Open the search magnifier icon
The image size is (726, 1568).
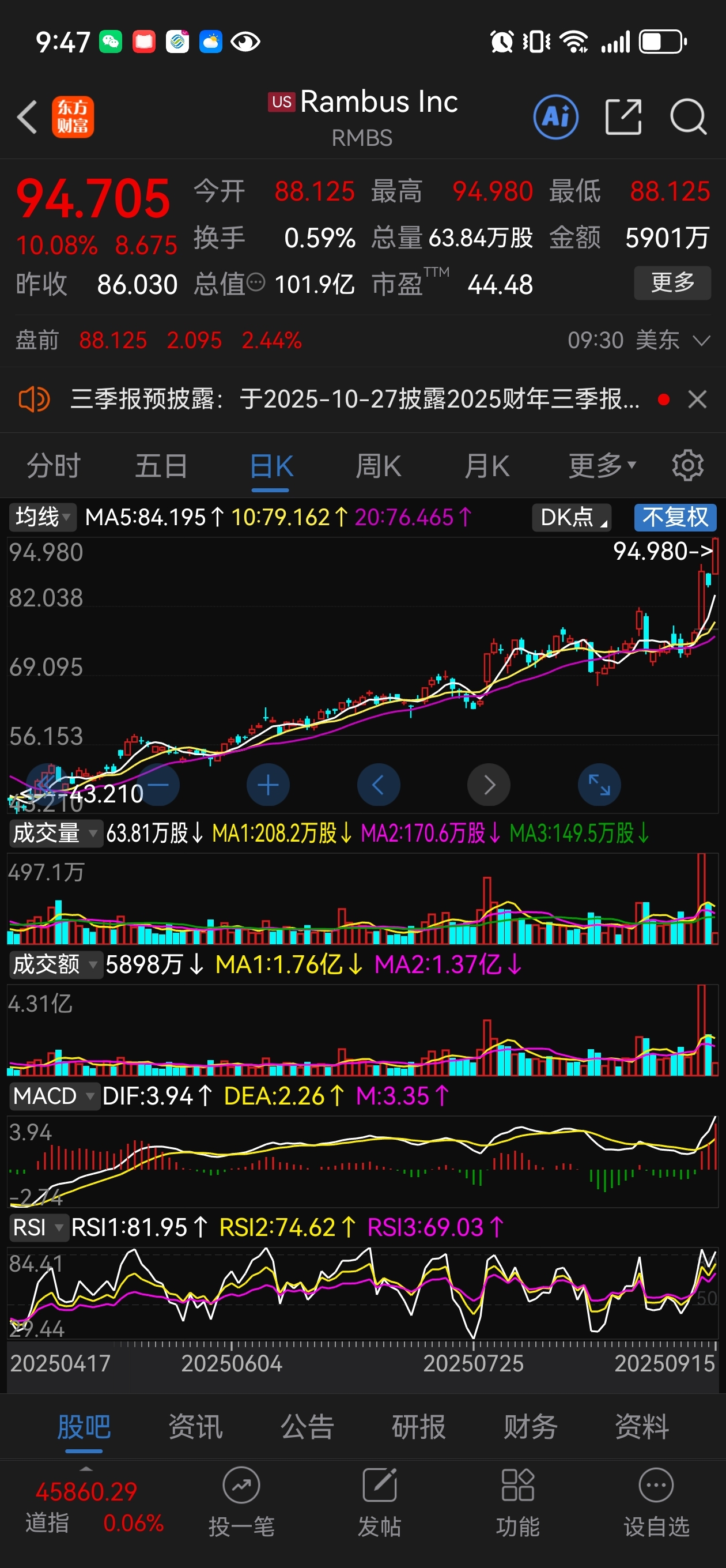[689, 116]
